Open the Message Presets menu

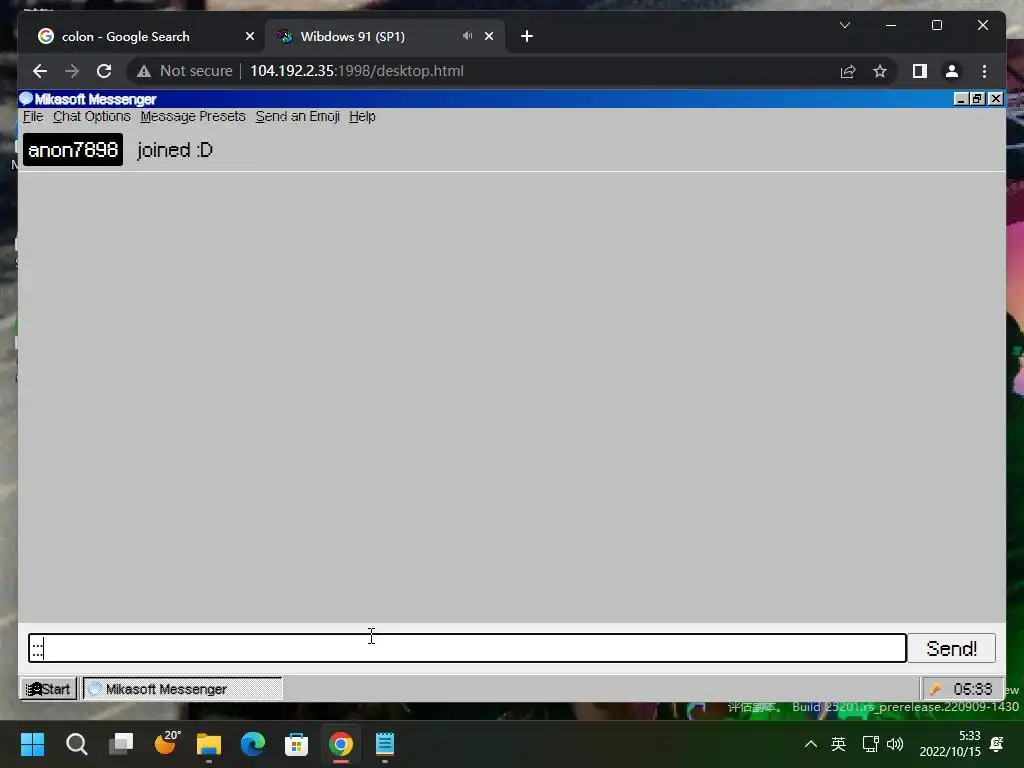tap(193, 116)
